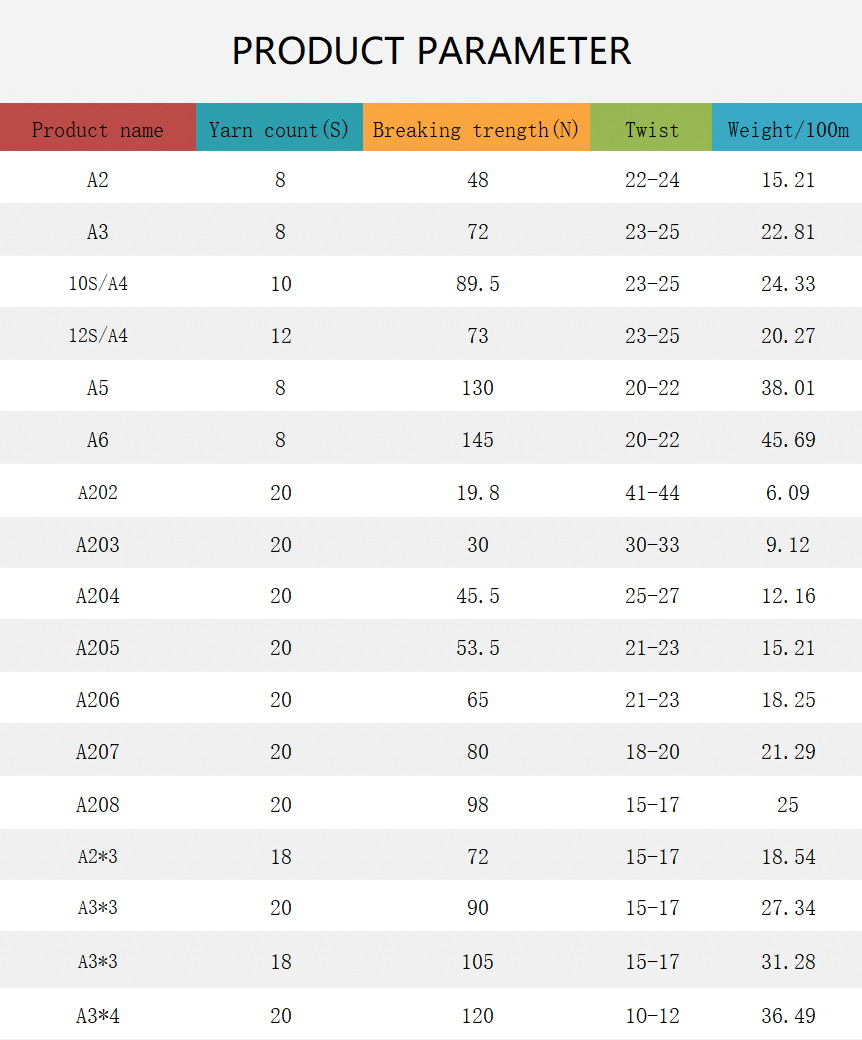The image size is (862, 1040).
Task: Select the A202 product name cell
Action: click(x=97, y=493)
